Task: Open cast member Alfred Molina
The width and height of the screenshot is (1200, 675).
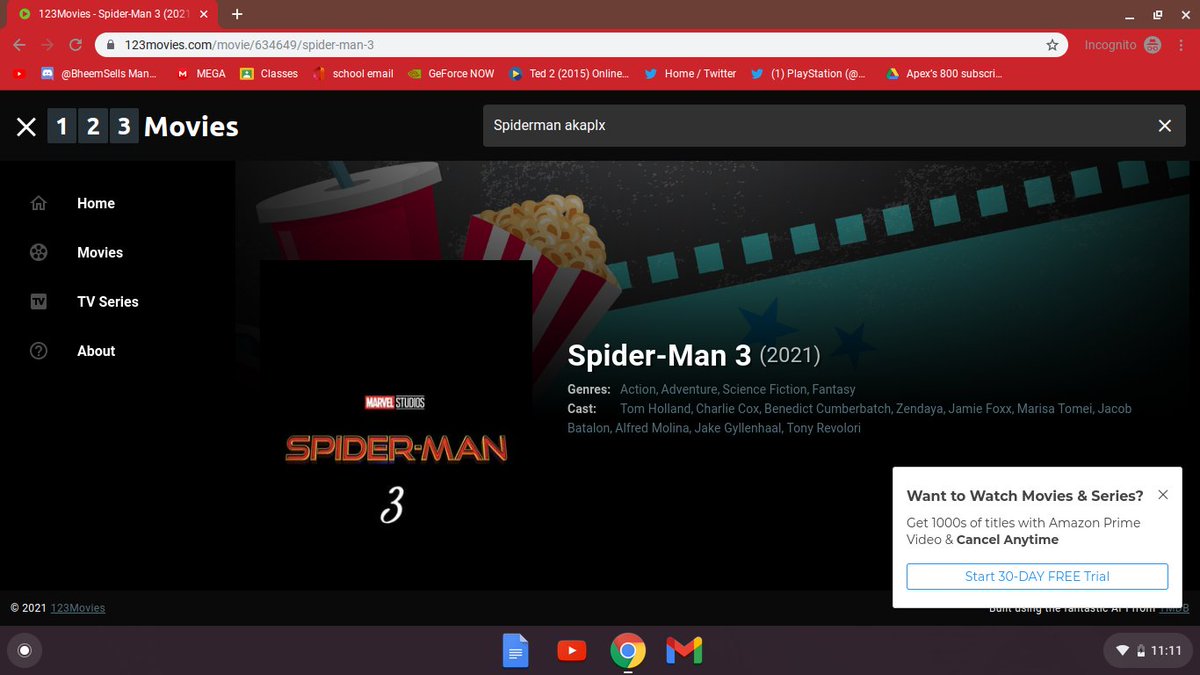Action: click(x=650, y=428)
